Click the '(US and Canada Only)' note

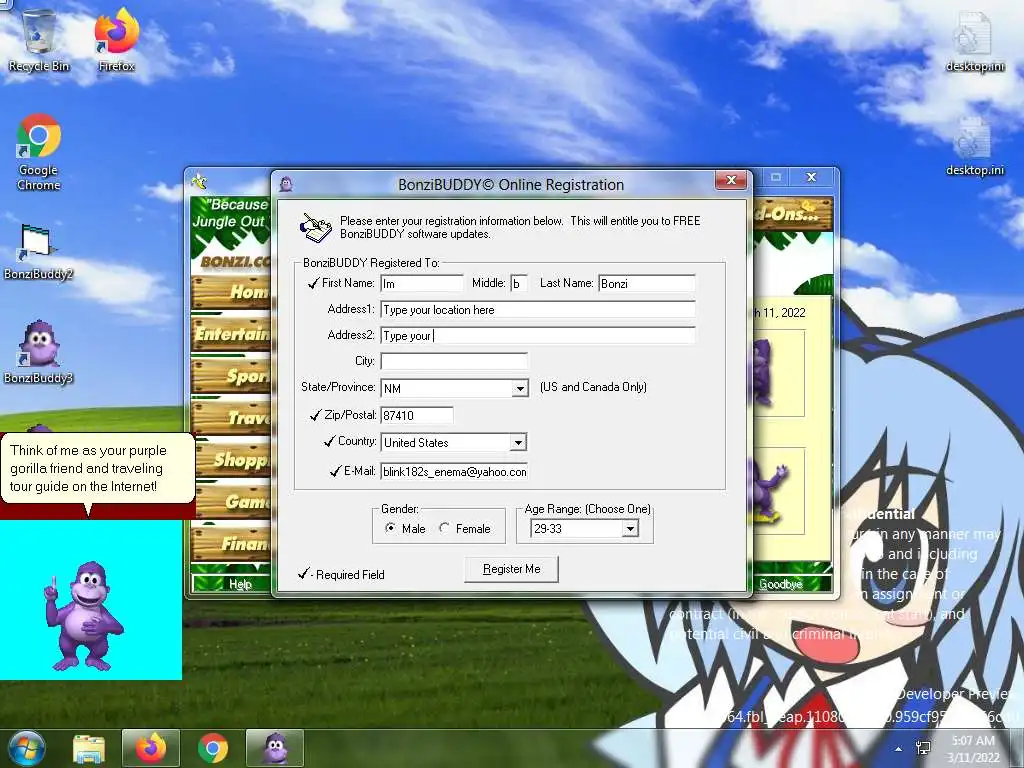click(593, 387)
